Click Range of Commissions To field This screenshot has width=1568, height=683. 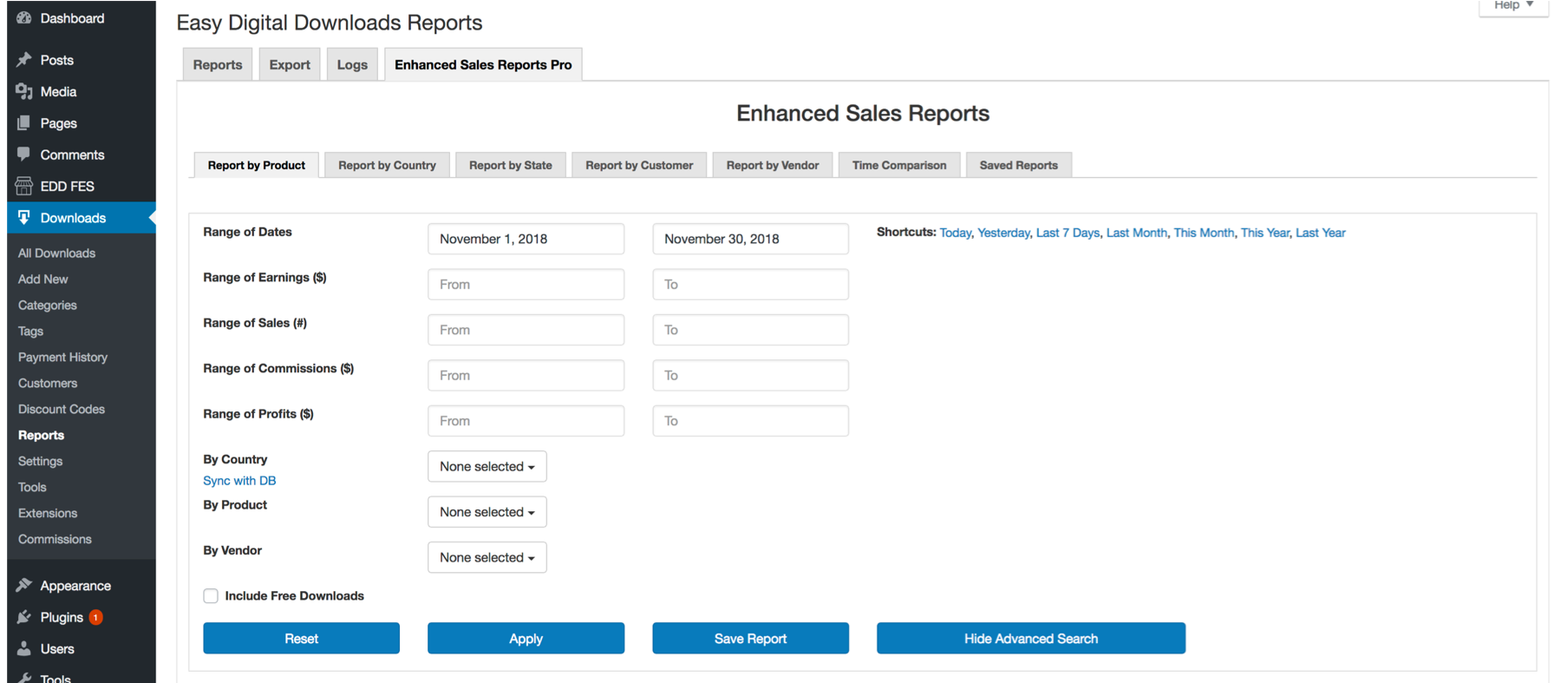[750, 375]
